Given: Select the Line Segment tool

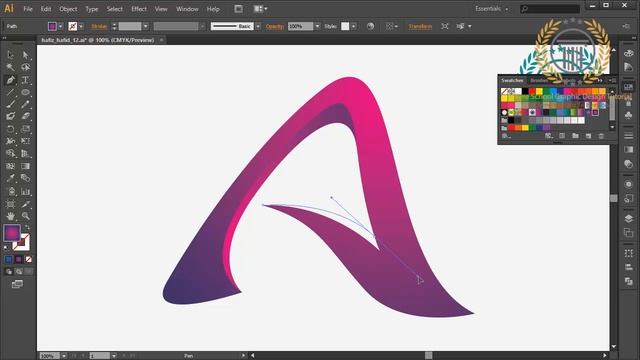Looking at the screenshot, I should 11,92.
